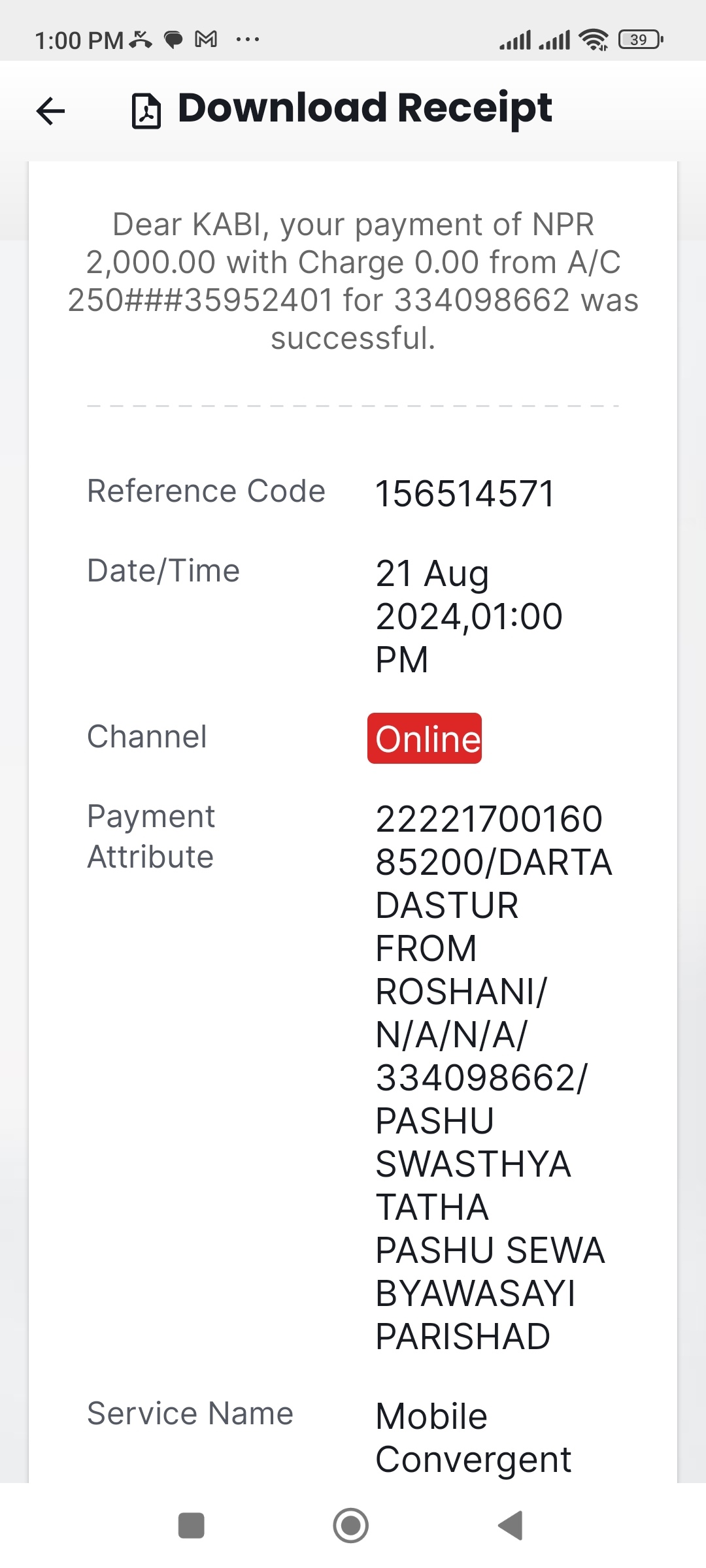Tap the Reference Code label
Image resolution: width=706 pixels, height=1568 pixels.
pyautogui.click(x=206, y=491)
